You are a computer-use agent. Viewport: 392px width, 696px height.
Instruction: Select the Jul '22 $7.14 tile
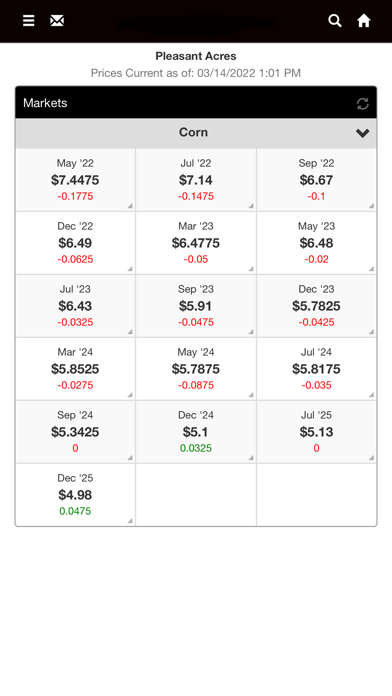(x=196, y=180)
